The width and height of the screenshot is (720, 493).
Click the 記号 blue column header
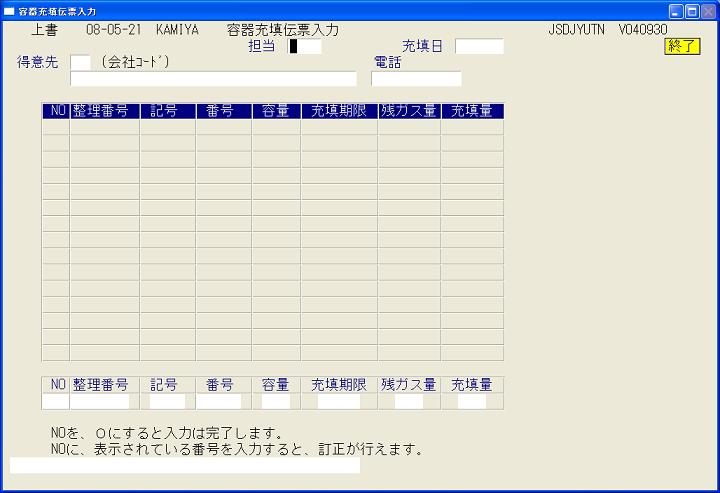168,111
